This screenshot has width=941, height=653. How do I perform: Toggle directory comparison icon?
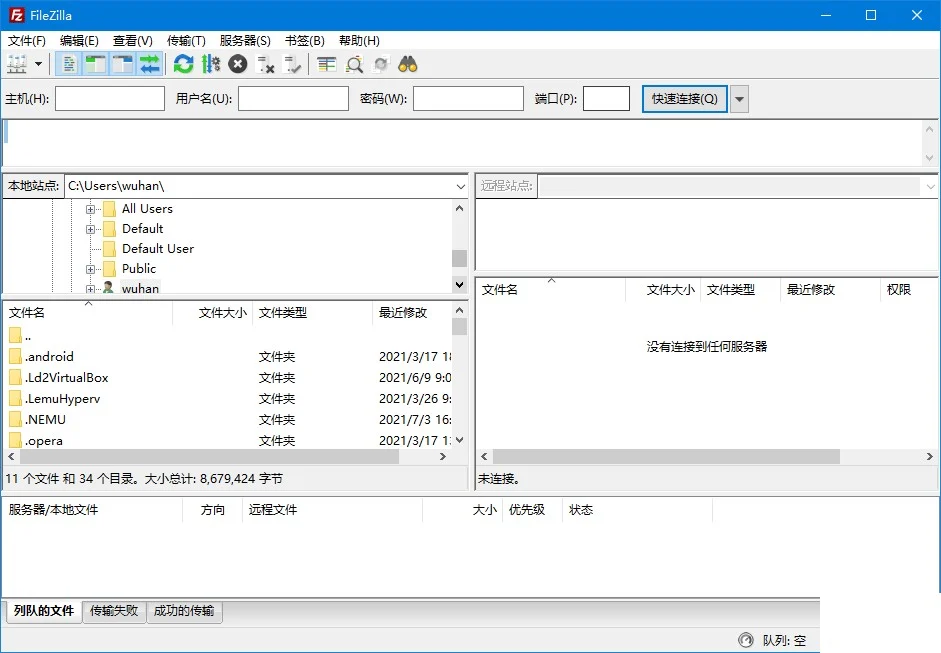(x=354, y=64)
